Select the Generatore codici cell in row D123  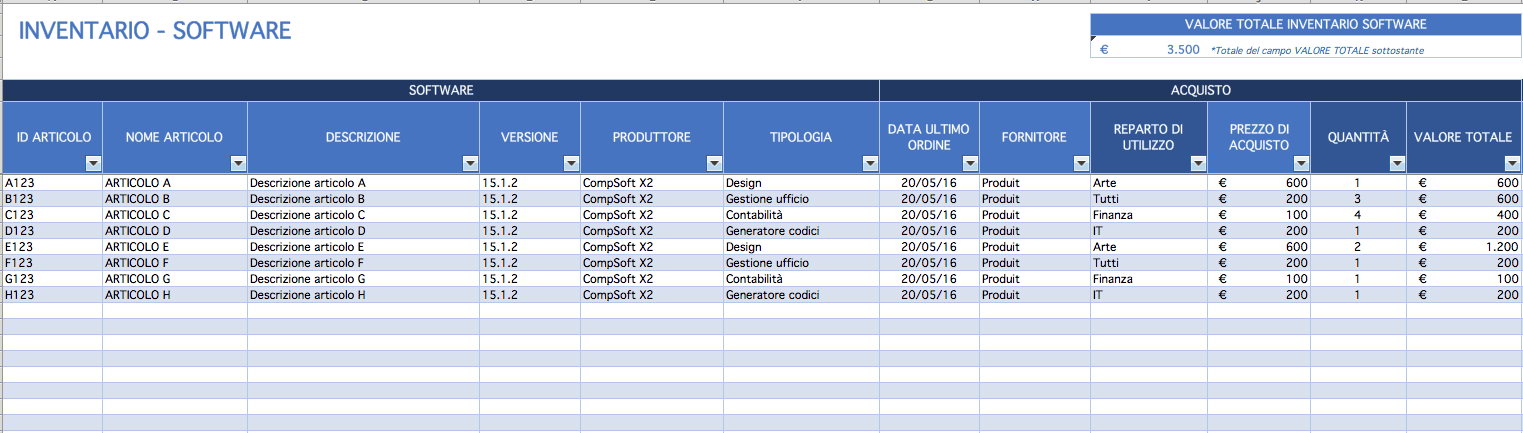801,231
